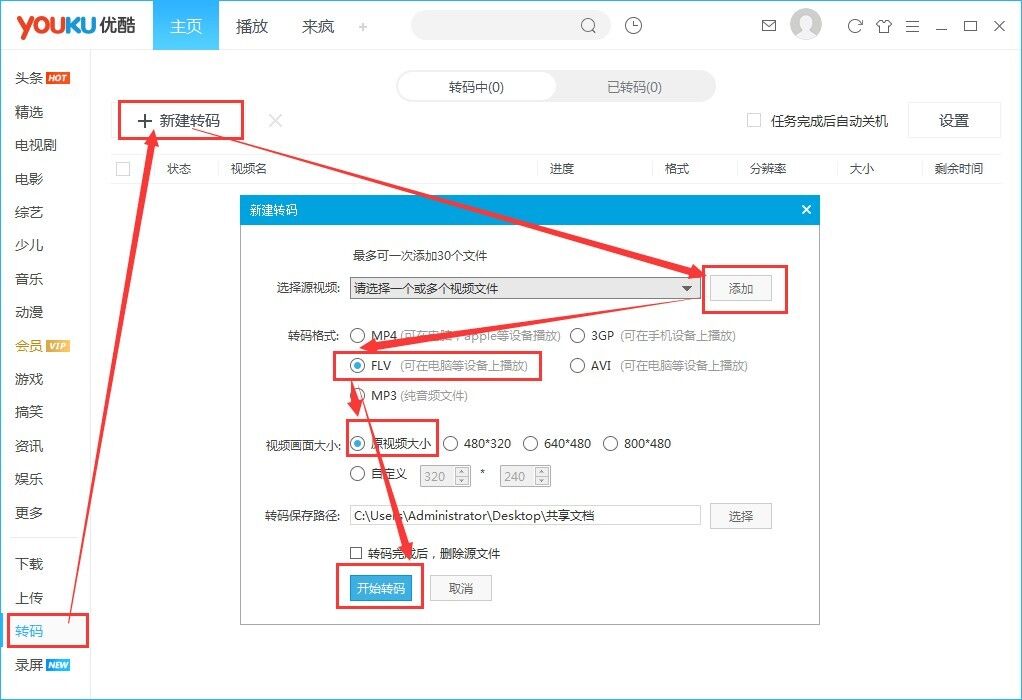
Task: Choose the AVI format option
Action: point(577,366)
